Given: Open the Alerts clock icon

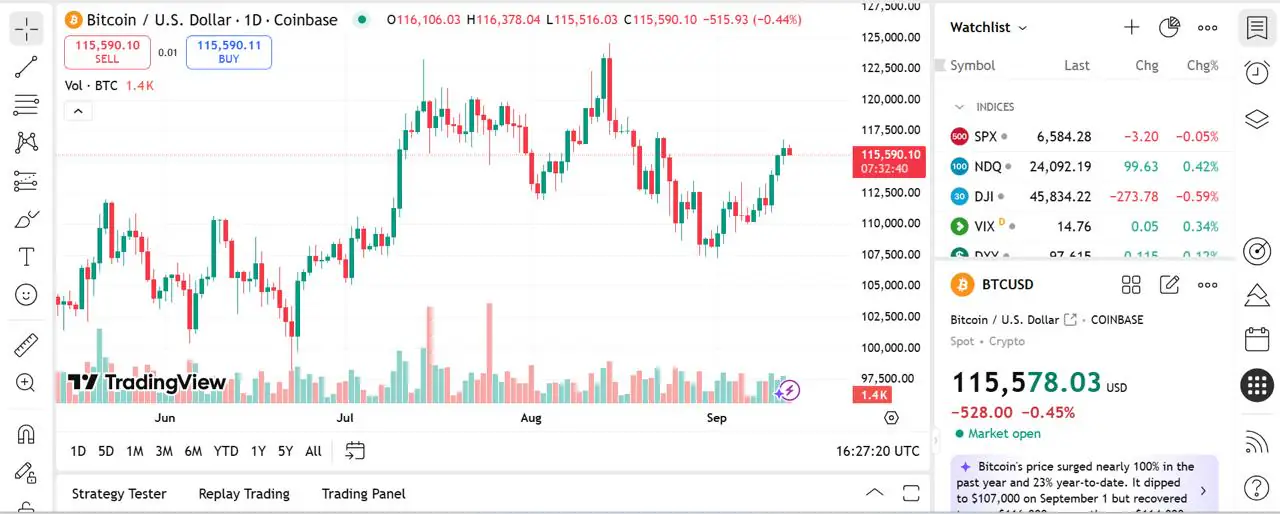Looking at the screenshot, I should tap(1257, 72).
